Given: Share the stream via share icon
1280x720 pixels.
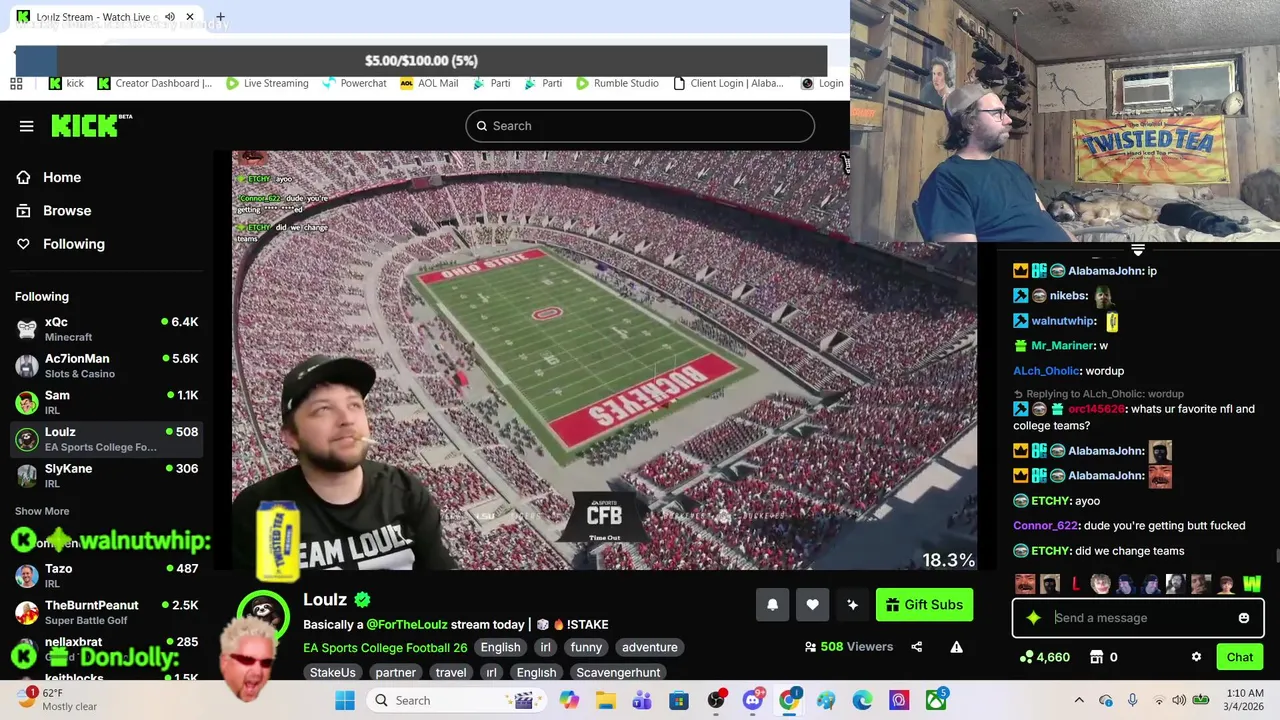Looking at the screenshot, I should pyautogui.click(x=916, y=647).
